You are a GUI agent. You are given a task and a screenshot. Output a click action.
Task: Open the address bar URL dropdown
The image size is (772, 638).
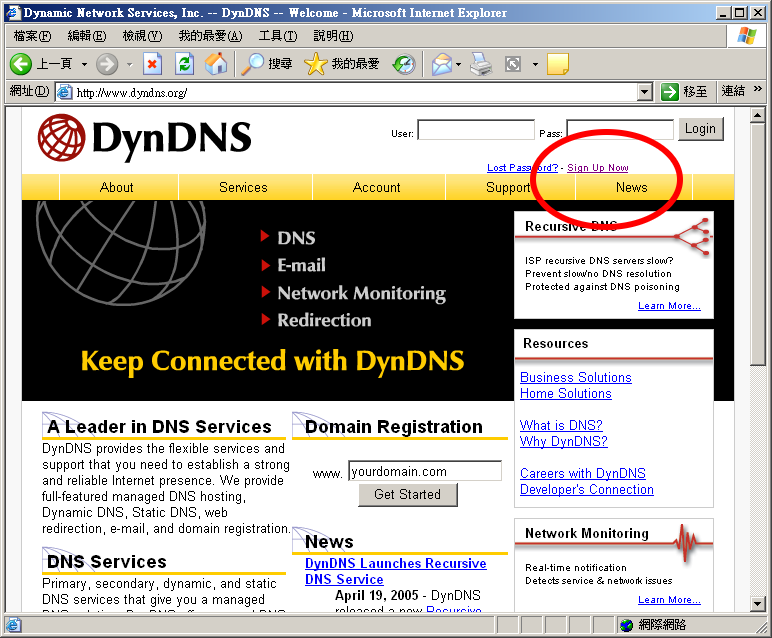[x=645, y=92]
